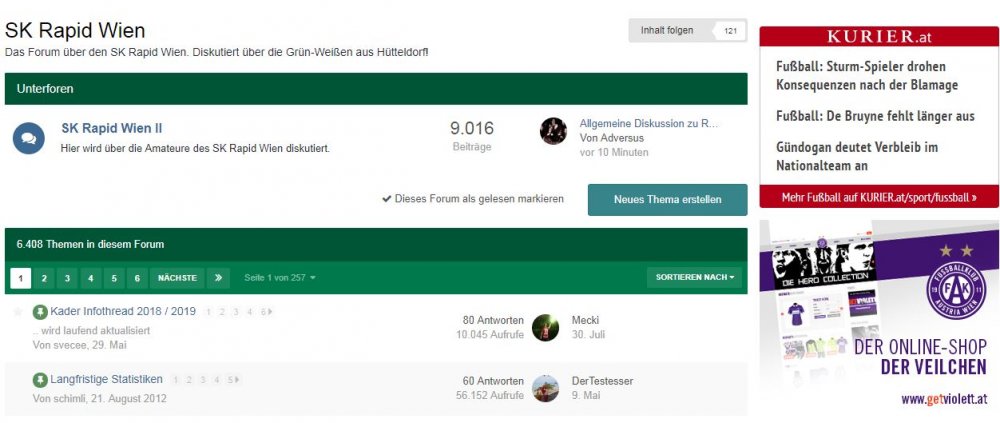Open Sturm-Spieler drohen Konsequenzen headline
This screenshot has height=423, width=1000.
coord(867,75)
